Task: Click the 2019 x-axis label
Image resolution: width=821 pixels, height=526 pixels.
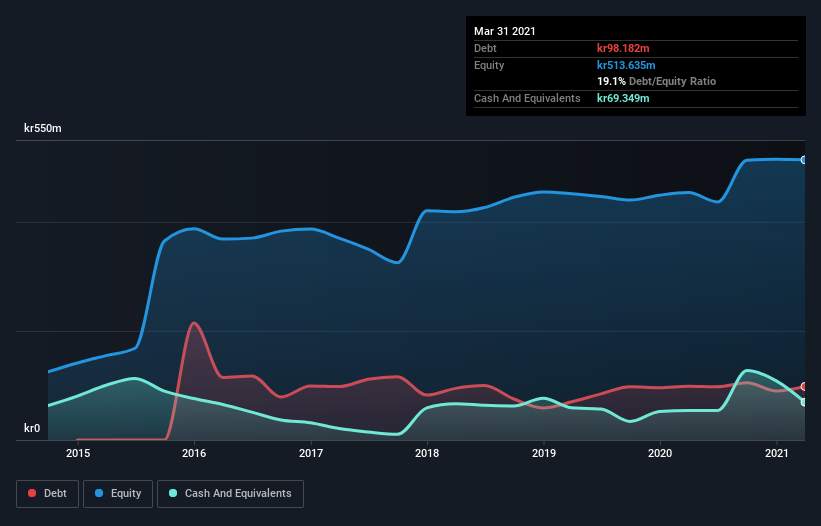Action: tap(543, 453)
